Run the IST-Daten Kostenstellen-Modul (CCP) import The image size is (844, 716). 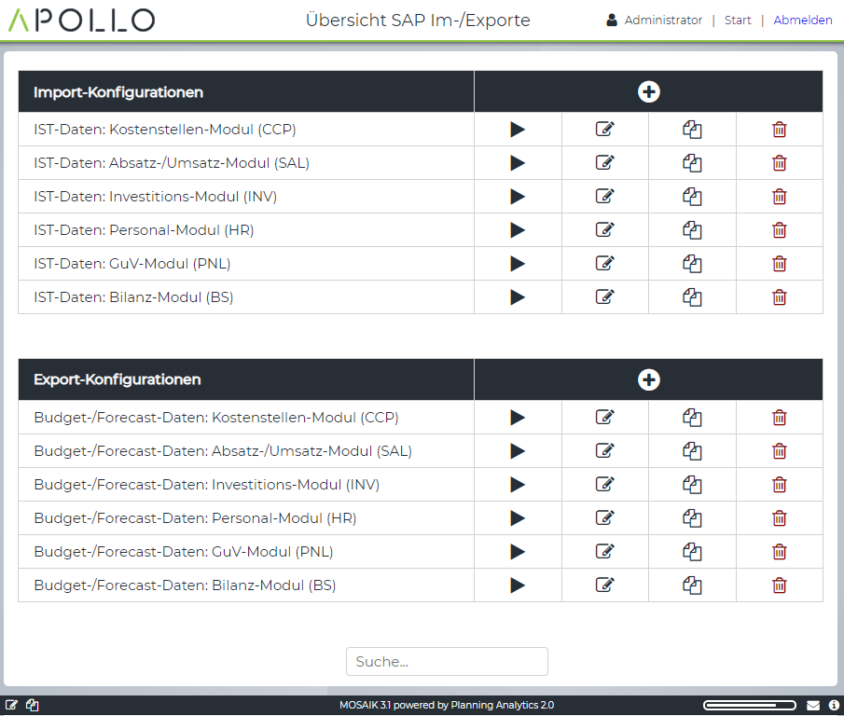coord(517,129)
